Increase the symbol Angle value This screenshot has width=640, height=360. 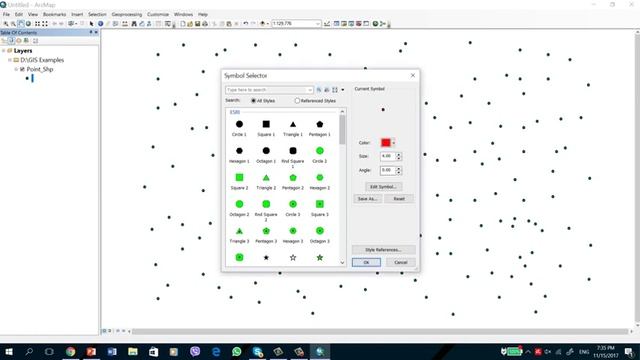tap(399, 168)
